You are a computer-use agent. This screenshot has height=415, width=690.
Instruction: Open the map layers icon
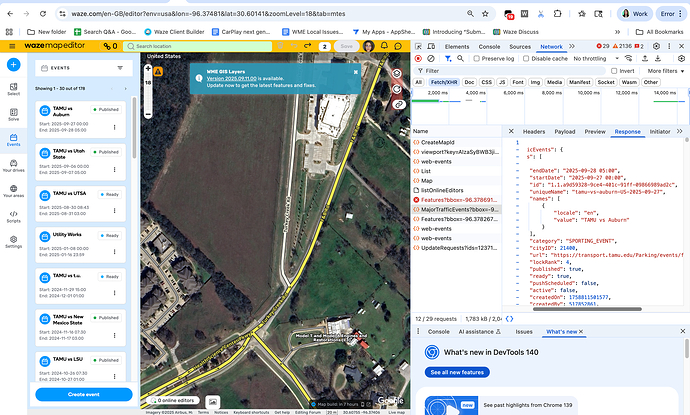coord(397,73)
